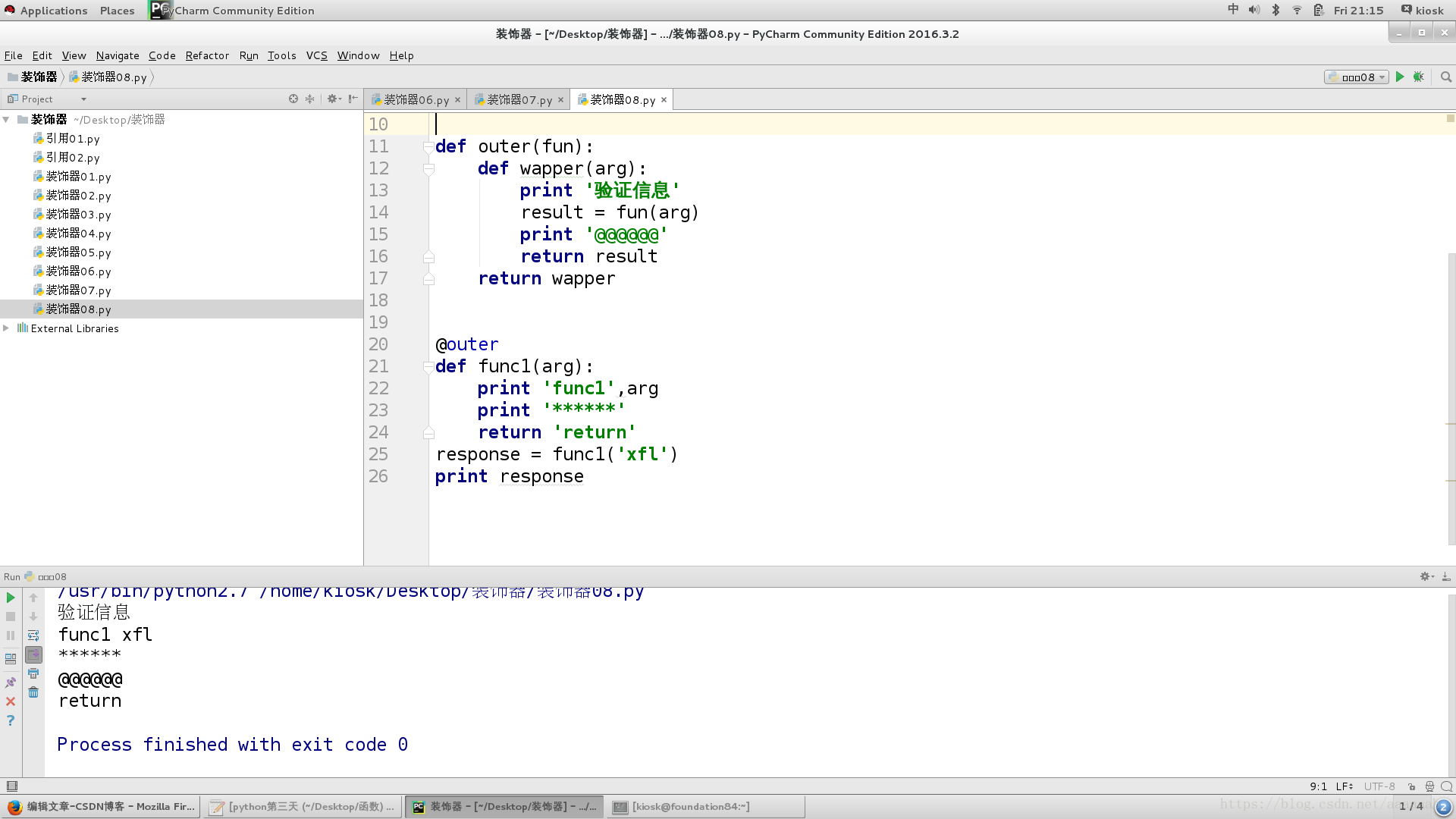Expand External Libraries tree node
This screenshot has height=819, width=1456.
6,328
